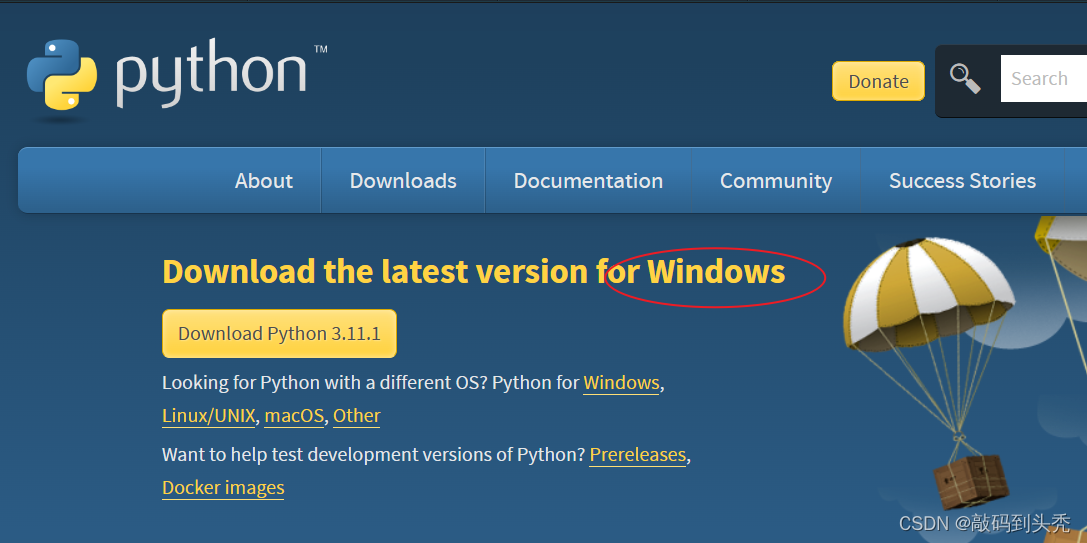Follow the Windows link under the download button

pos(621,383)
